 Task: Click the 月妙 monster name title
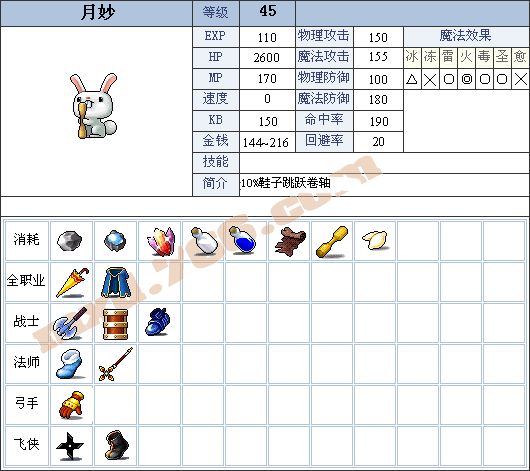98,13
